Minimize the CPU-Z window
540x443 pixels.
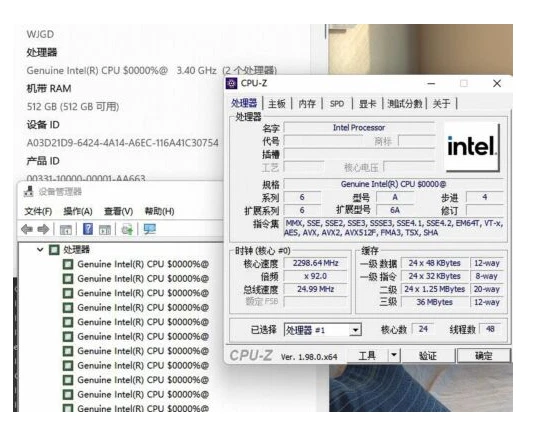431,84
